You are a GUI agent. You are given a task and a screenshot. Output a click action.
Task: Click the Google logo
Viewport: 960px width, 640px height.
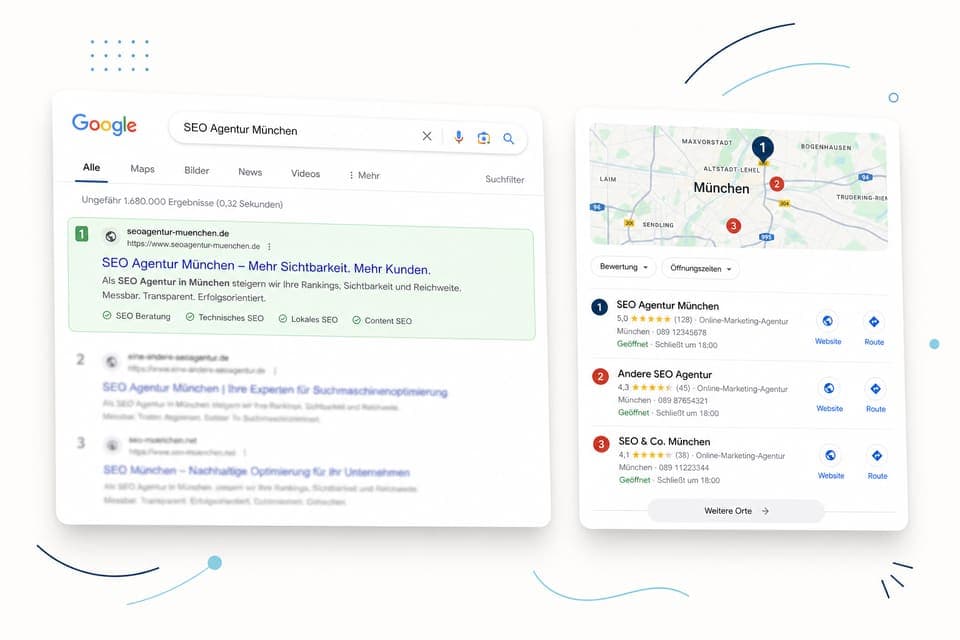coord(104,125)
